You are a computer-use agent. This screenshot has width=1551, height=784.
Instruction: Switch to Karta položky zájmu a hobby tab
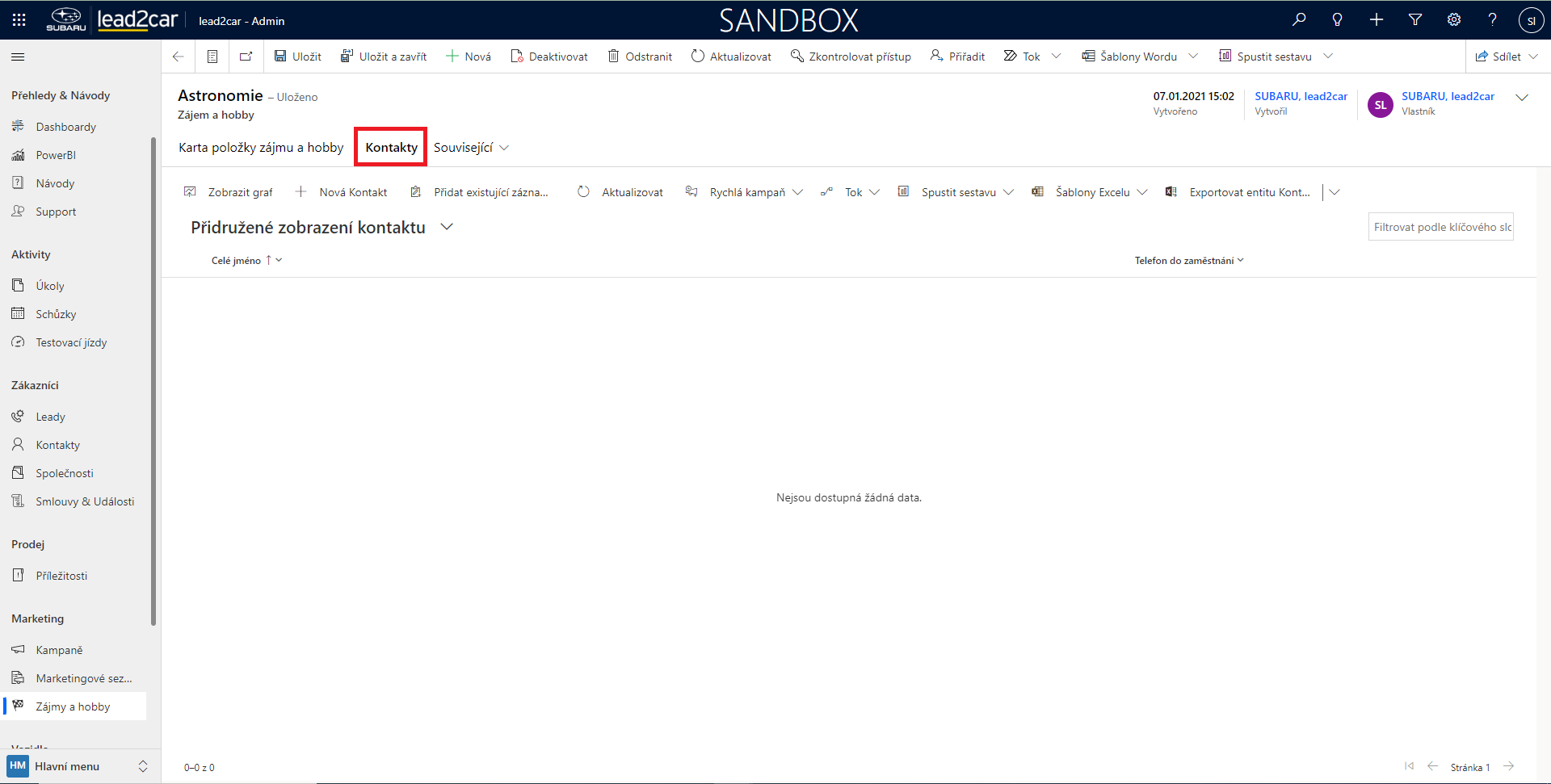(x=261, y=148)
